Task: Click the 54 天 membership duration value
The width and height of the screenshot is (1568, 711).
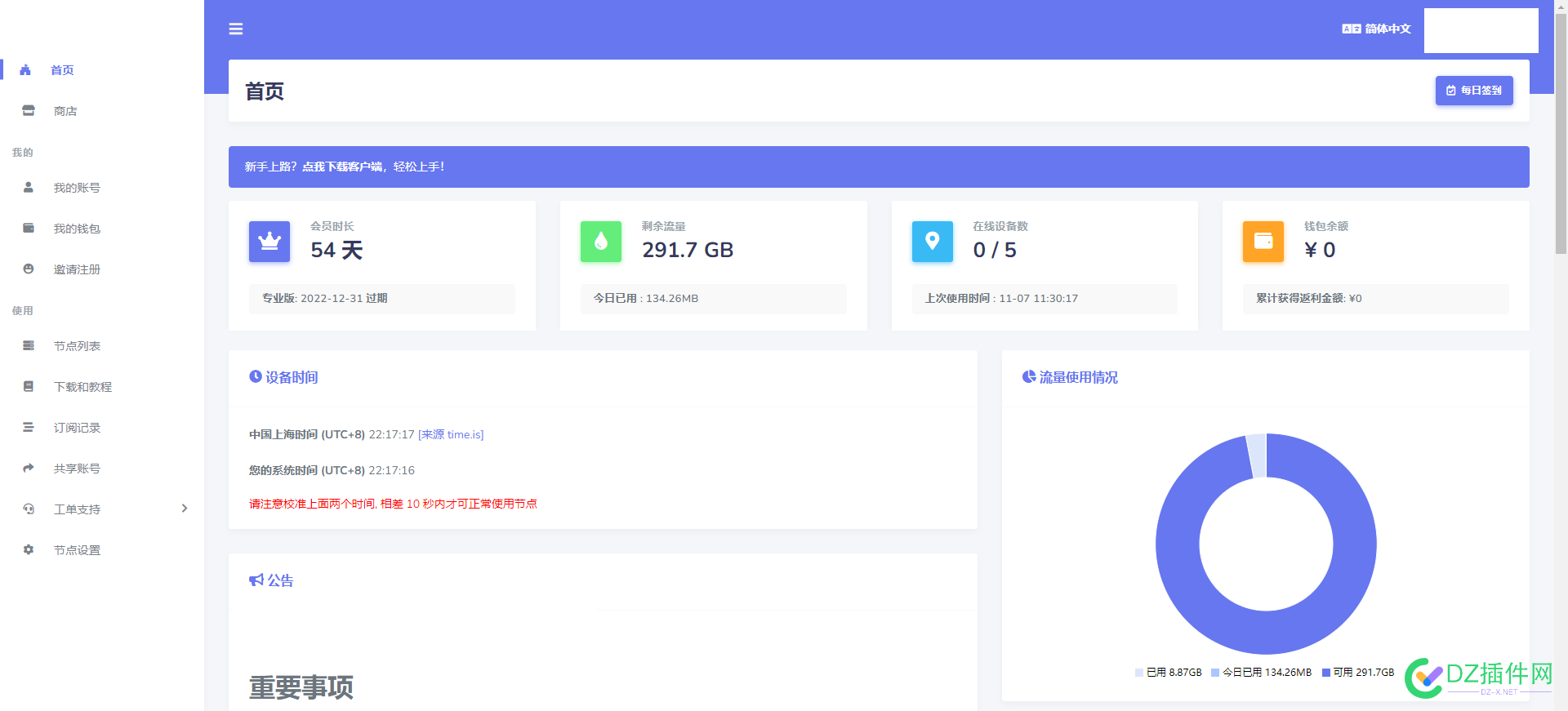Action: (336, 250)
